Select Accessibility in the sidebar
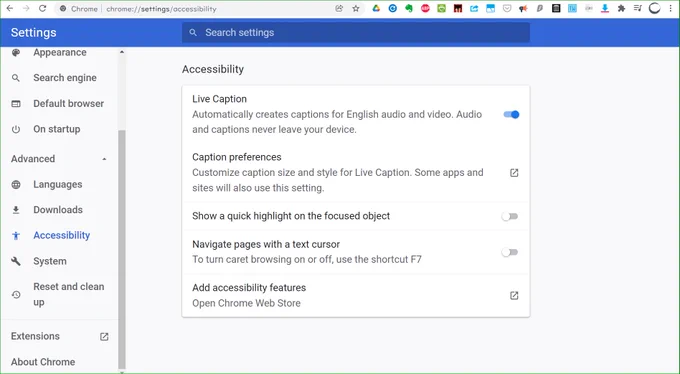 click(x=62, y=236)
